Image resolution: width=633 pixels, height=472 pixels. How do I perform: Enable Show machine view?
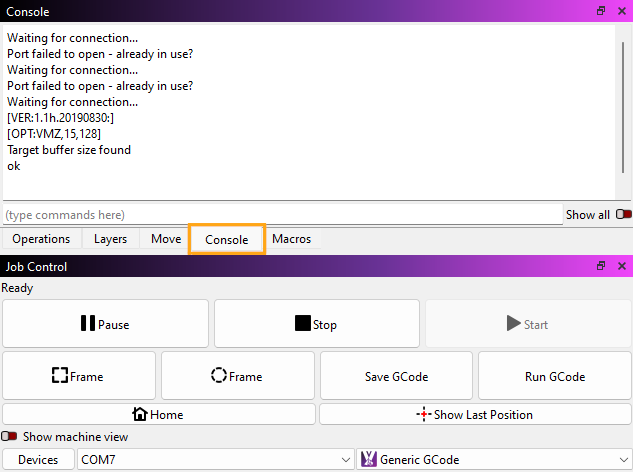[10, 437]
